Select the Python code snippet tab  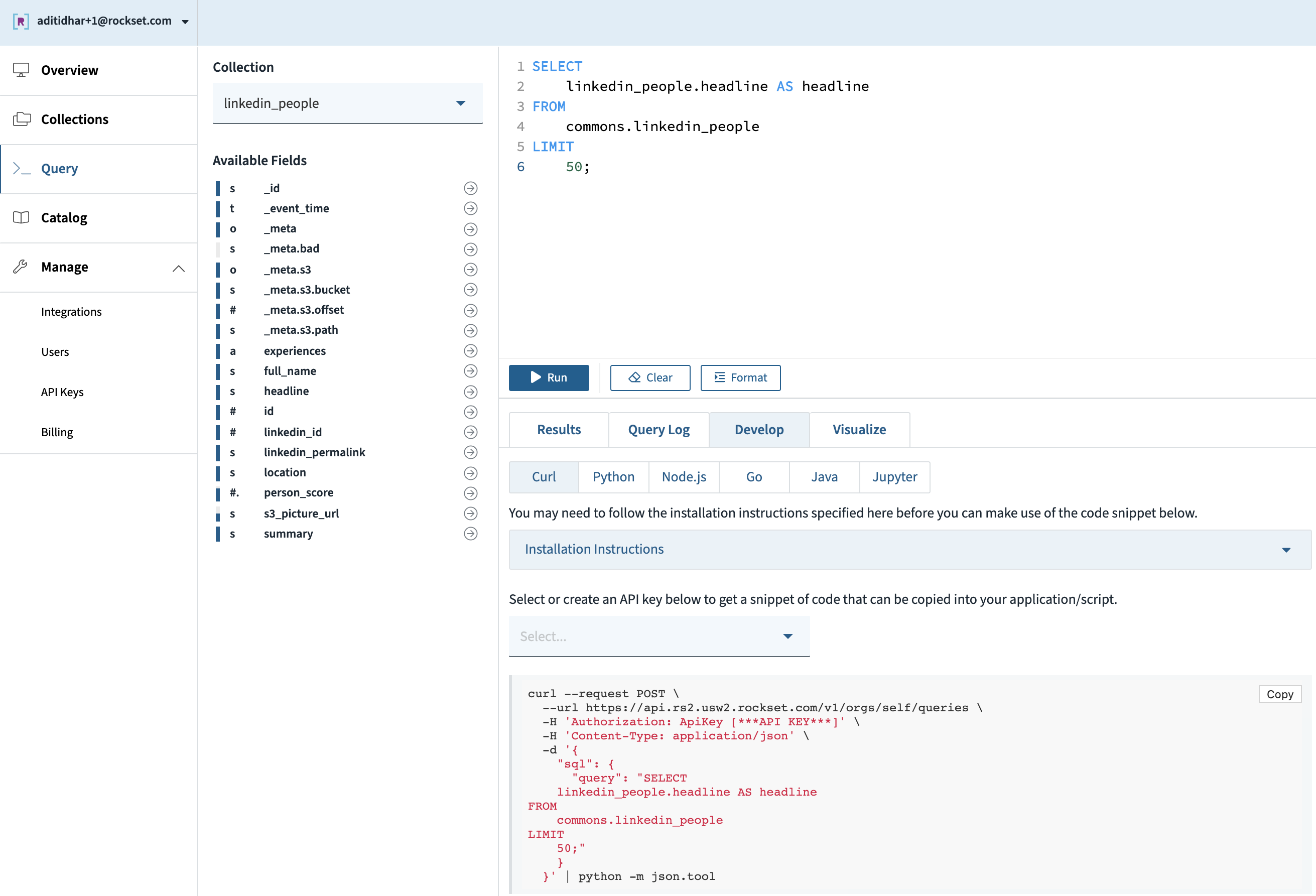pyautogui.click(x=613, y=477)
